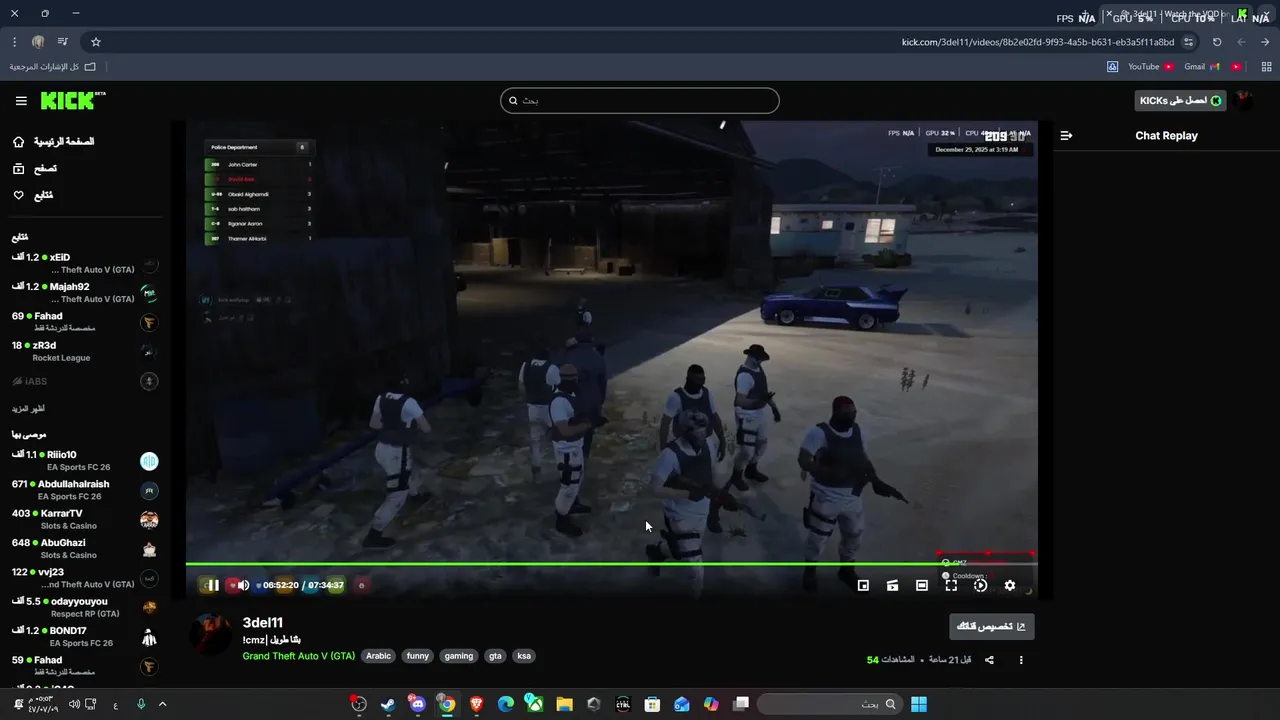Open Microsoft Edge from the taskbar
Viewport: 1280px width, 720px height.
point(506,704)
